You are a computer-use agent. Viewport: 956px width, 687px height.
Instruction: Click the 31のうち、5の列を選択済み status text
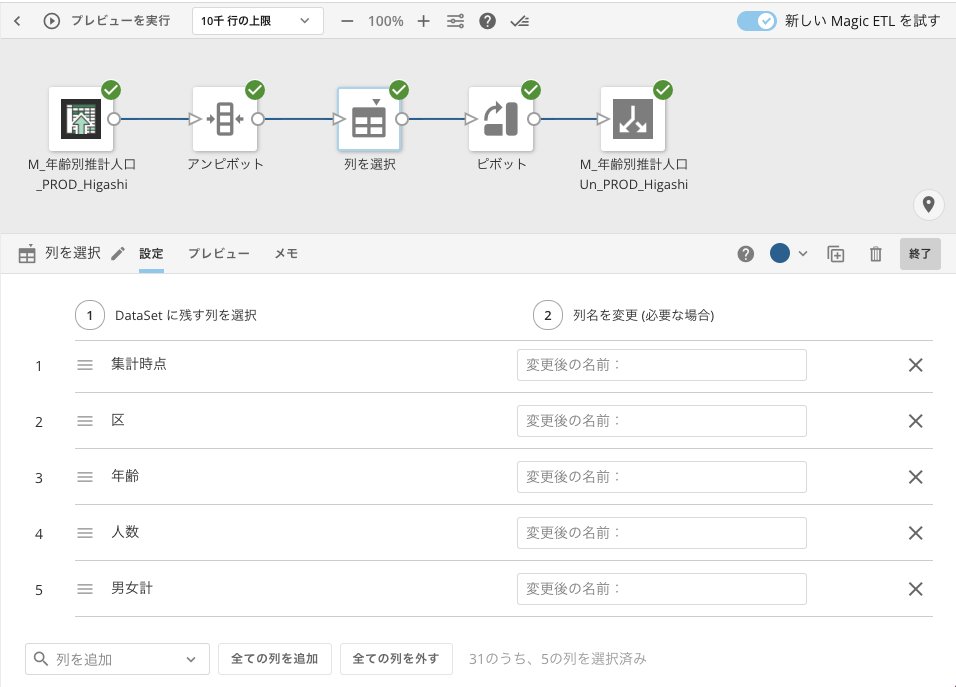click(558, 659)
